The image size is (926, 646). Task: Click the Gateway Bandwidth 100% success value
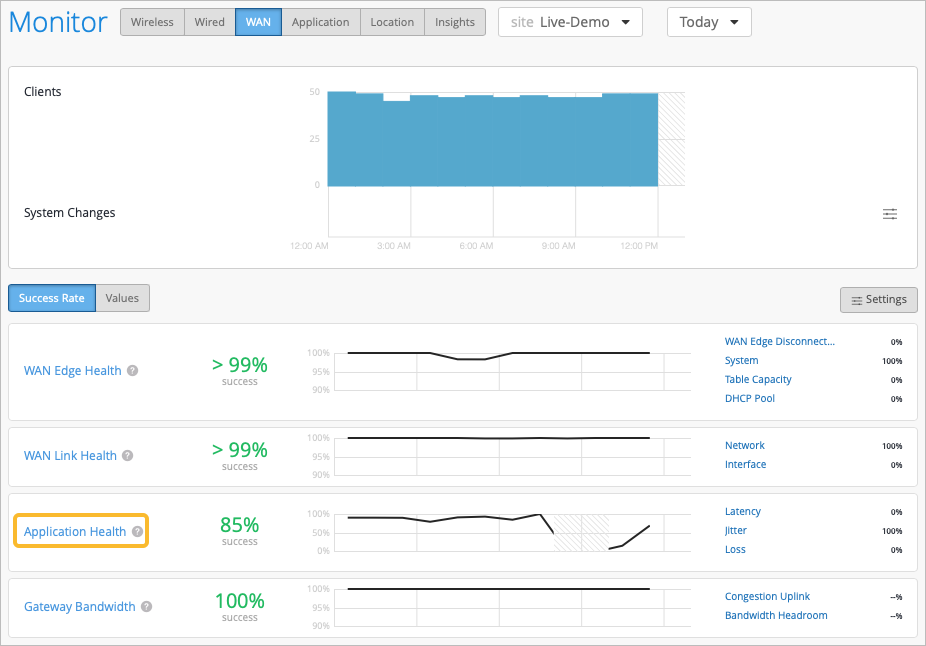point(239,601)
